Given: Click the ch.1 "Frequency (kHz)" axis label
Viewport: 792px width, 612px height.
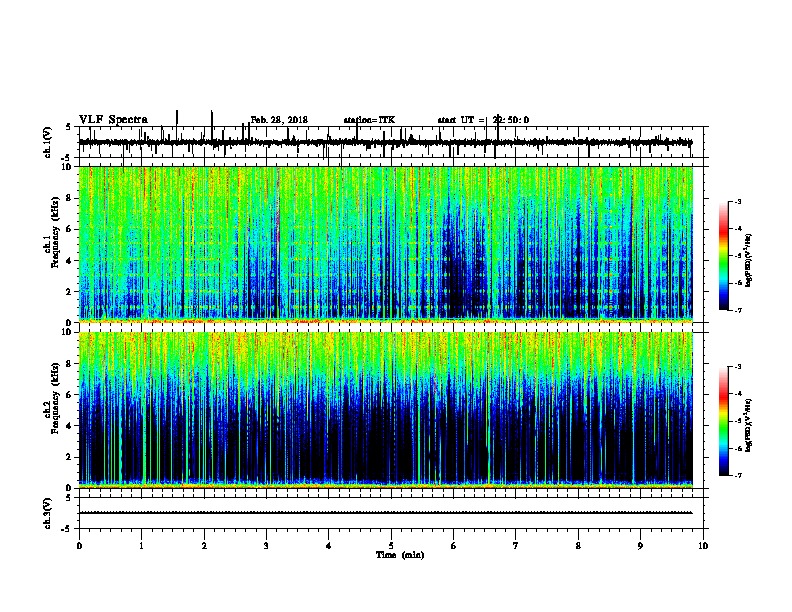Looking at the screenshot, I should [x=55, y=232].
